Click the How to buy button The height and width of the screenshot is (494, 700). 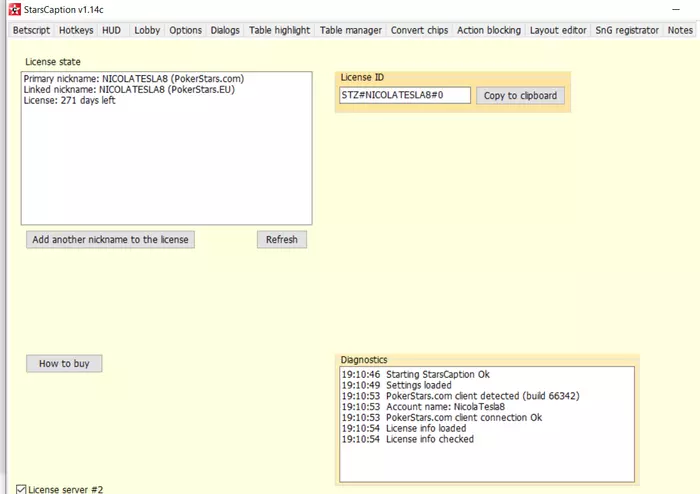coord(64,364)
